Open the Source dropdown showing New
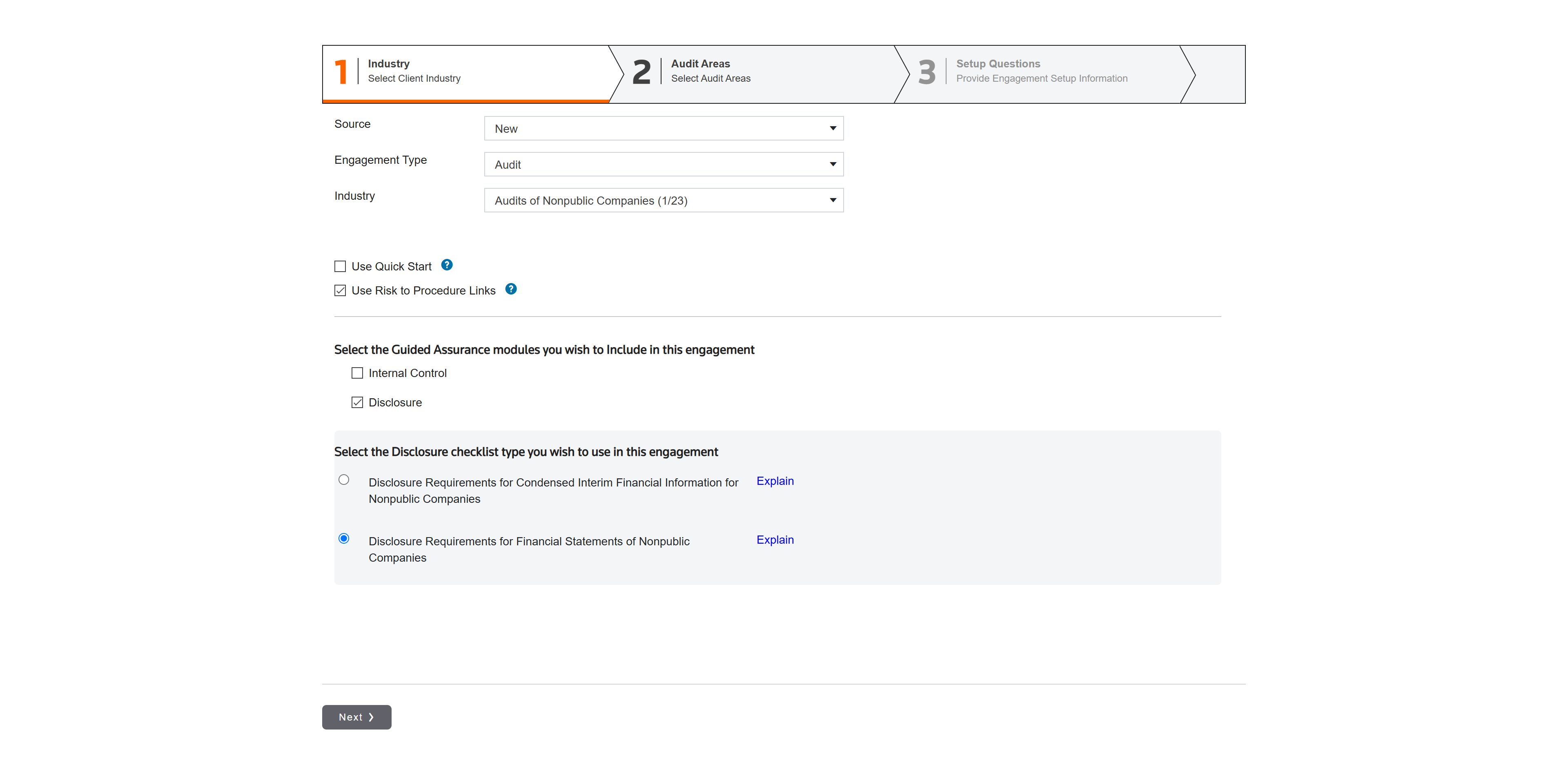 664,129
